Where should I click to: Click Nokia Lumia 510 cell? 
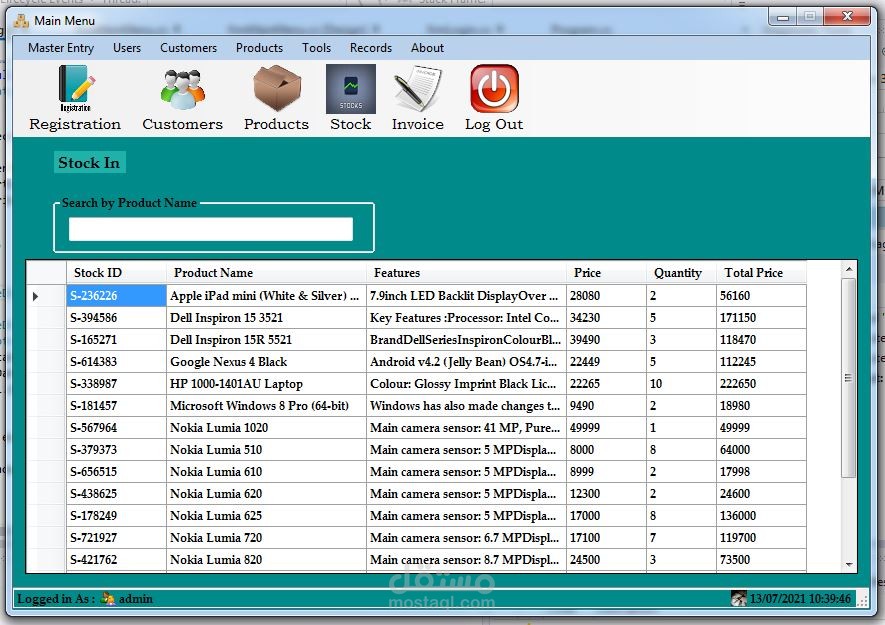pyautogui.click(x=266, y=450)
